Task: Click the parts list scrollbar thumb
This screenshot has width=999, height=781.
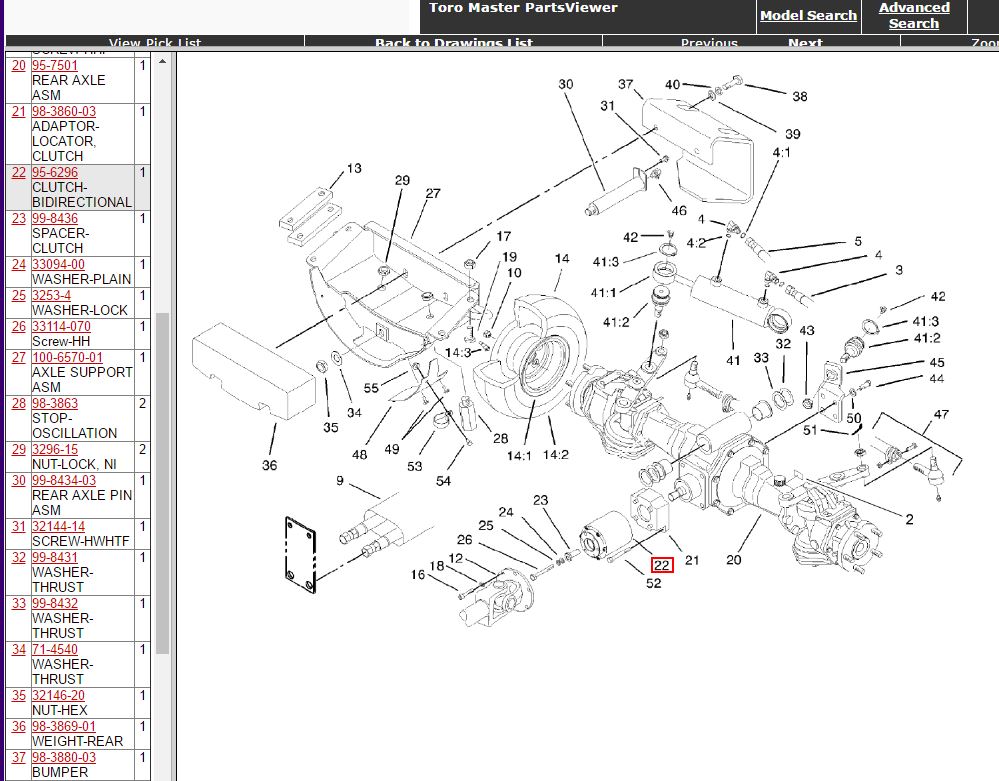Action: tap(162, 483)
